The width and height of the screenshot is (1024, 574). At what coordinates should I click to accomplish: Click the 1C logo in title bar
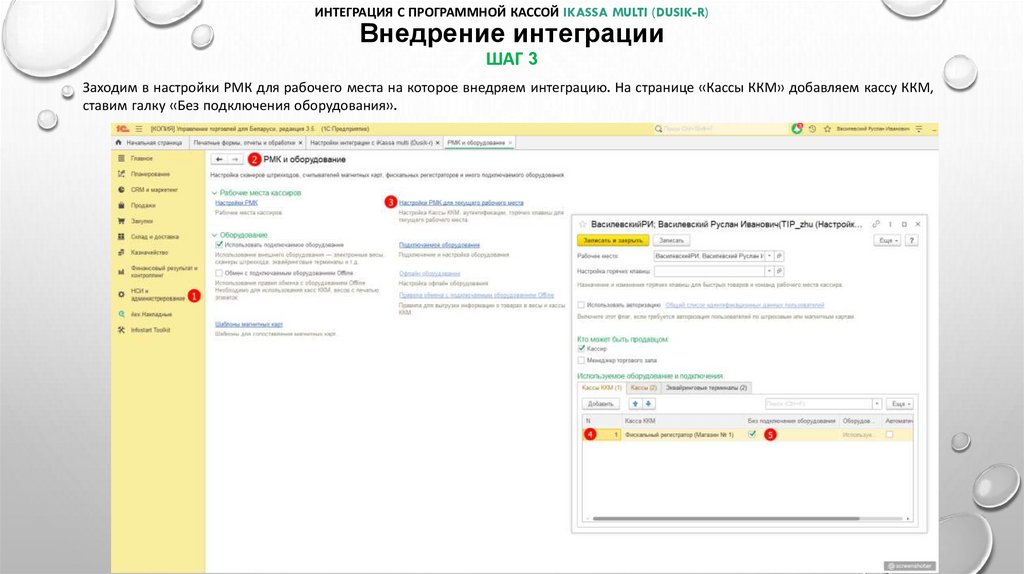click(x=122, y=129)
